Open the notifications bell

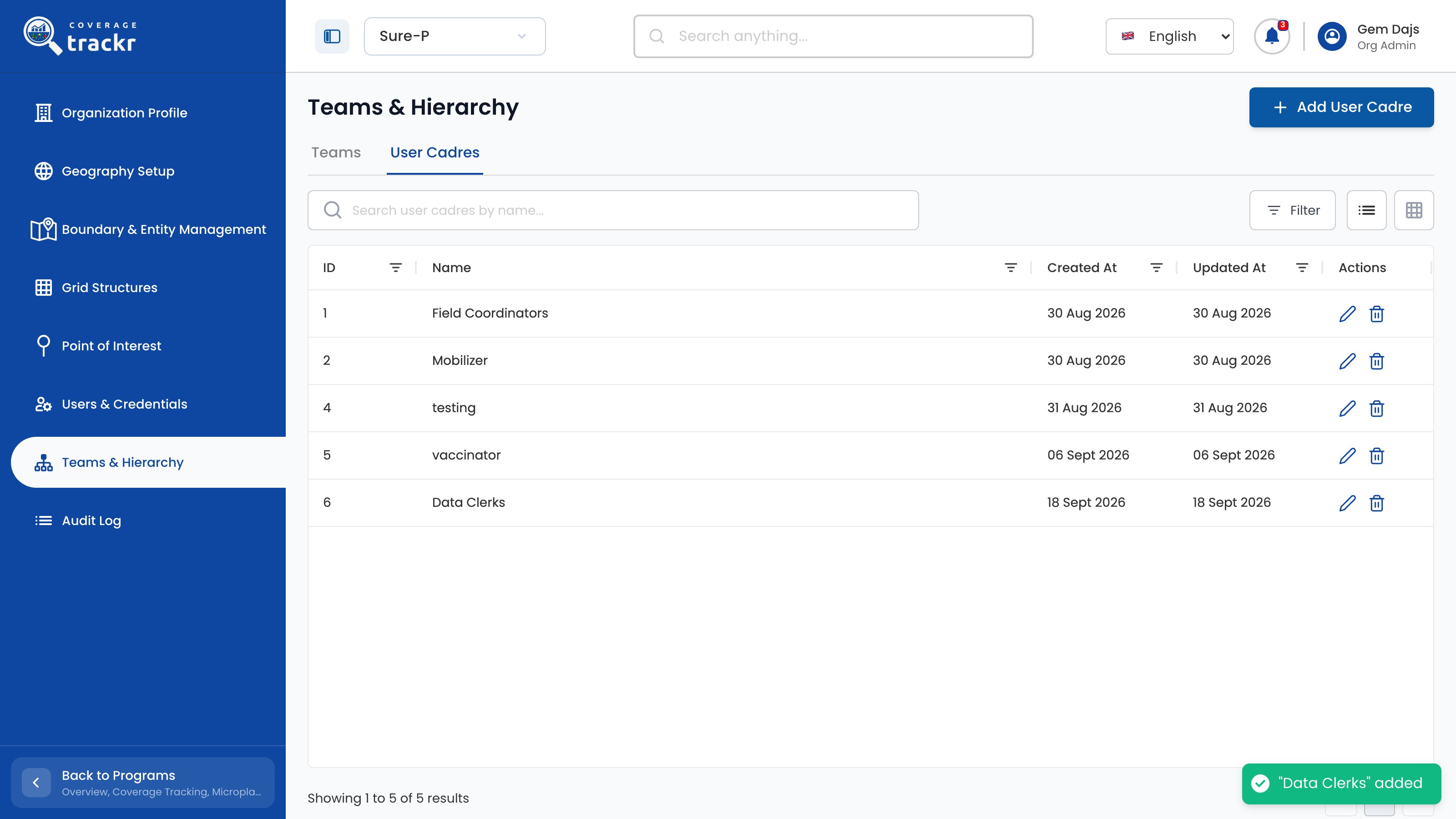click(x=1272, y=36)
